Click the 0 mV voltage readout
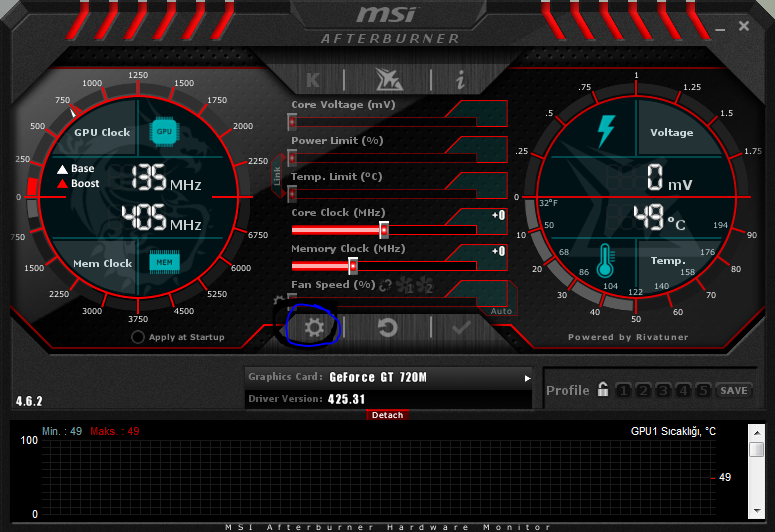 (x=670, y=178)
